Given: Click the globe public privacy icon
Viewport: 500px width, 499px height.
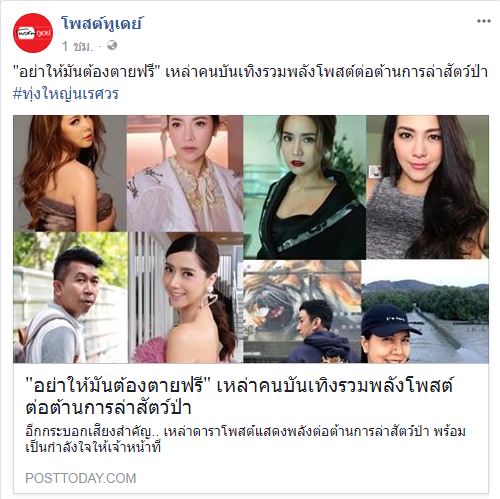Looking at the screenshot, I should [112, 45].
